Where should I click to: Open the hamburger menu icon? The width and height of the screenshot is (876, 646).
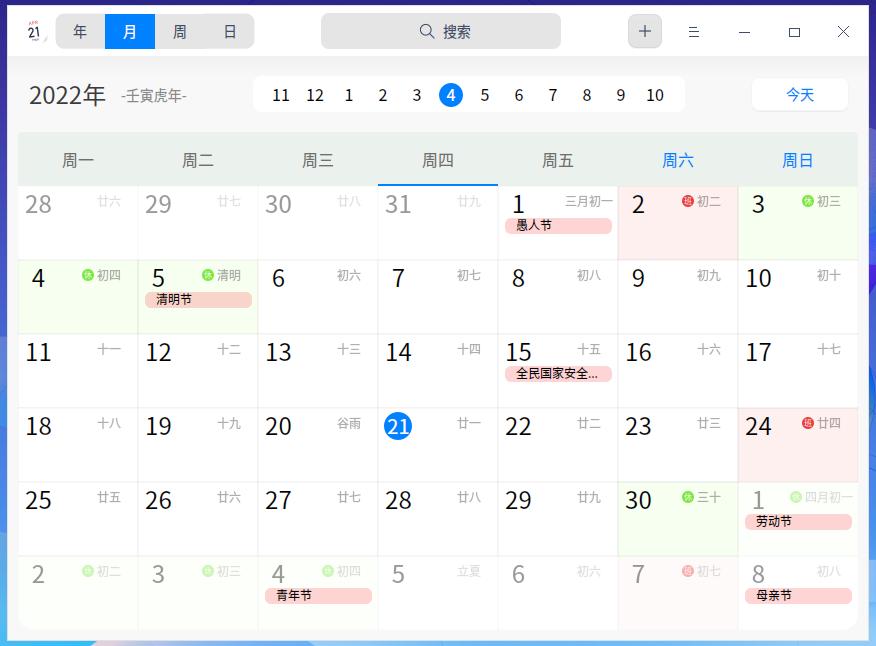(x=694, y=31)
